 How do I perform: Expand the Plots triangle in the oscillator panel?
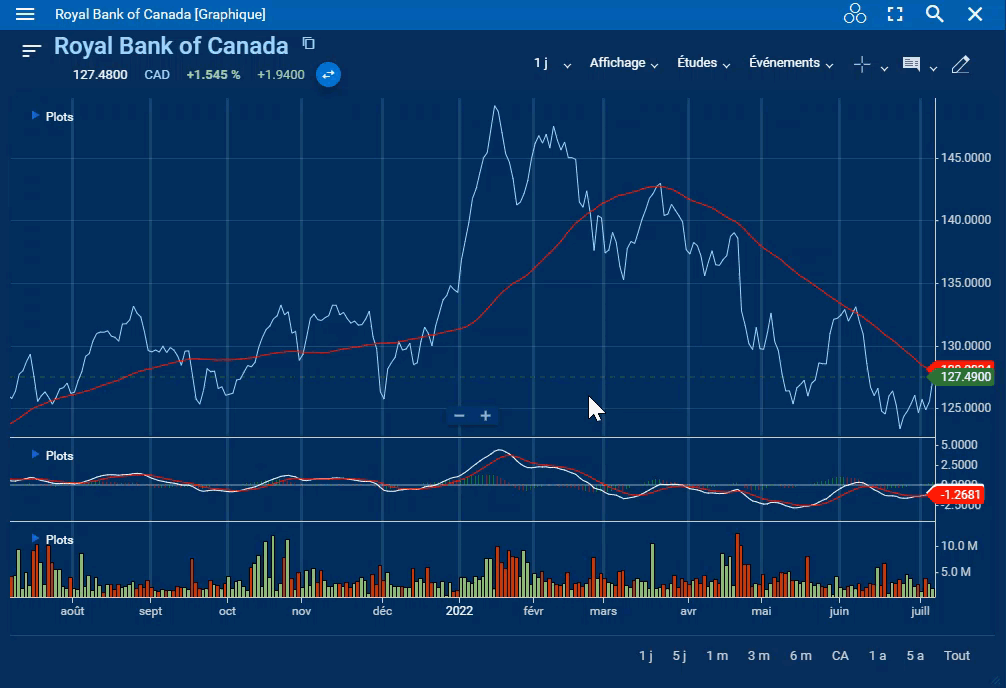(x=36, y=455)
